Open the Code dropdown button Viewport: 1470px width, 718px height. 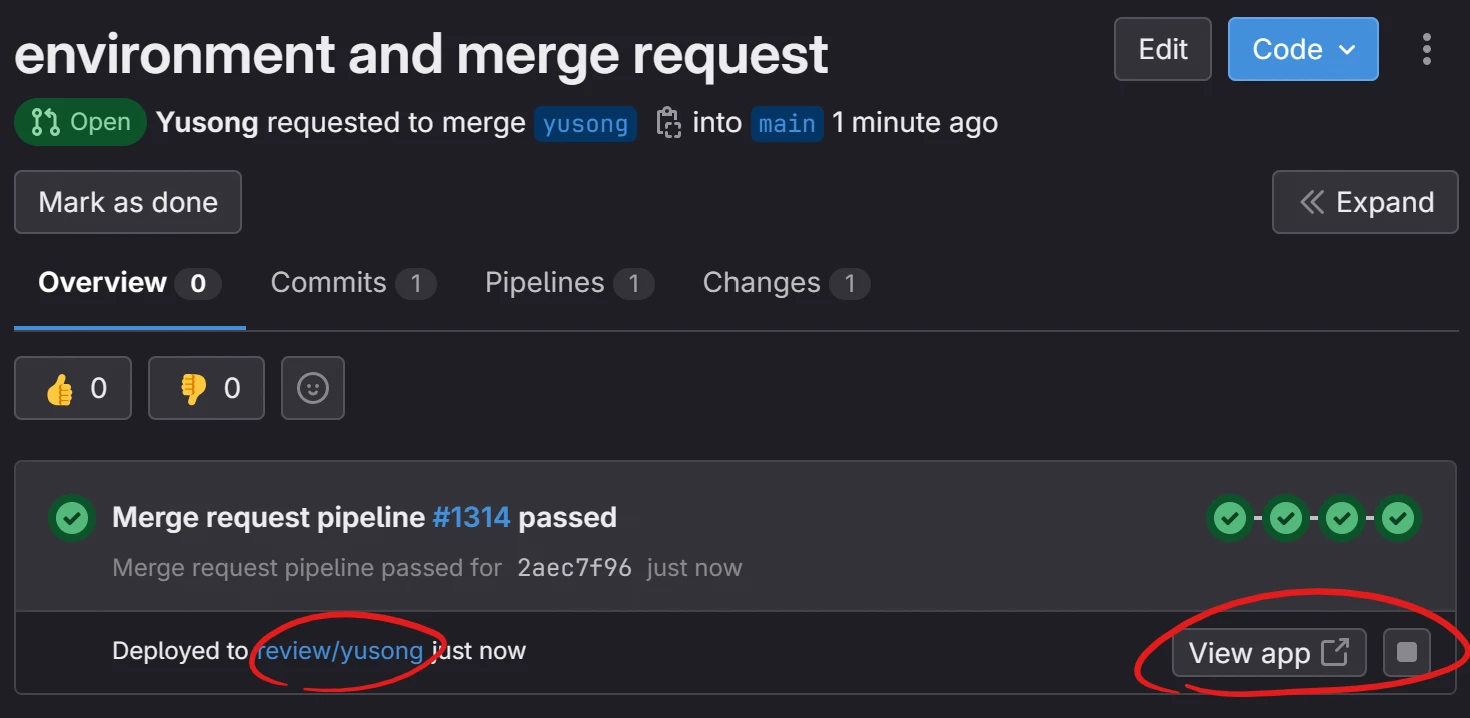click(x=1302, y=49)
